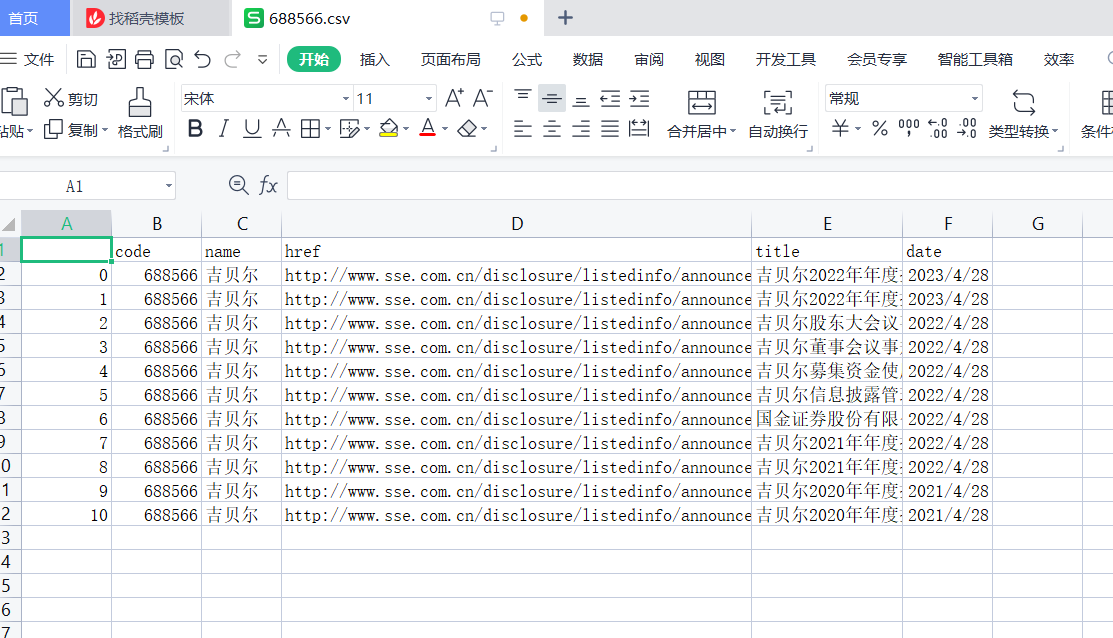Select column D header
Viewport: 1113px width, 638px height.
click(517, 224)
